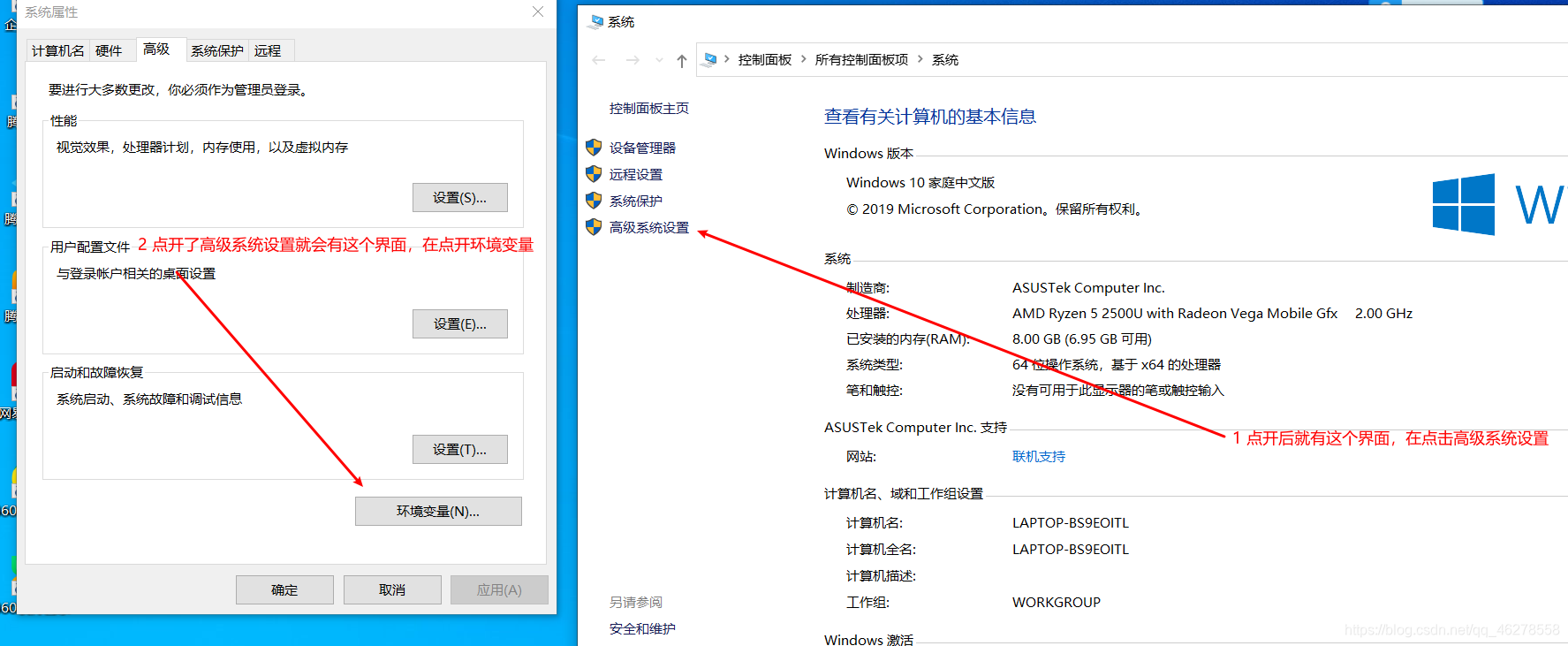Open recent locations dropdown arrow
The width and height of the screenshot is (1568, 646).
tap(659, 60)
